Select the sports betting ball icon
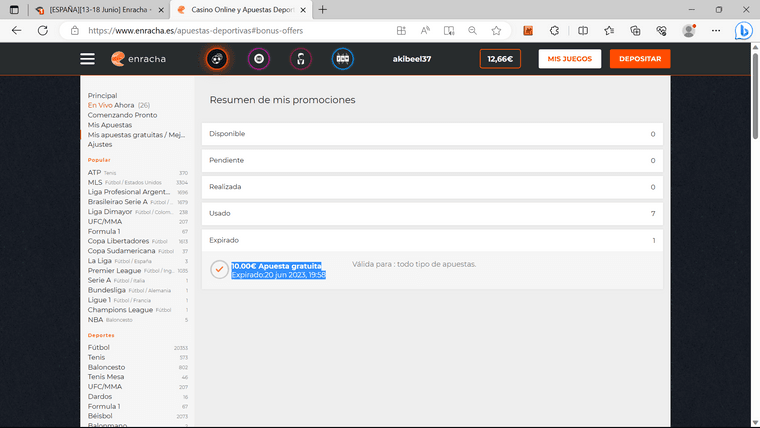760x428 pixels. click(216, 59)
